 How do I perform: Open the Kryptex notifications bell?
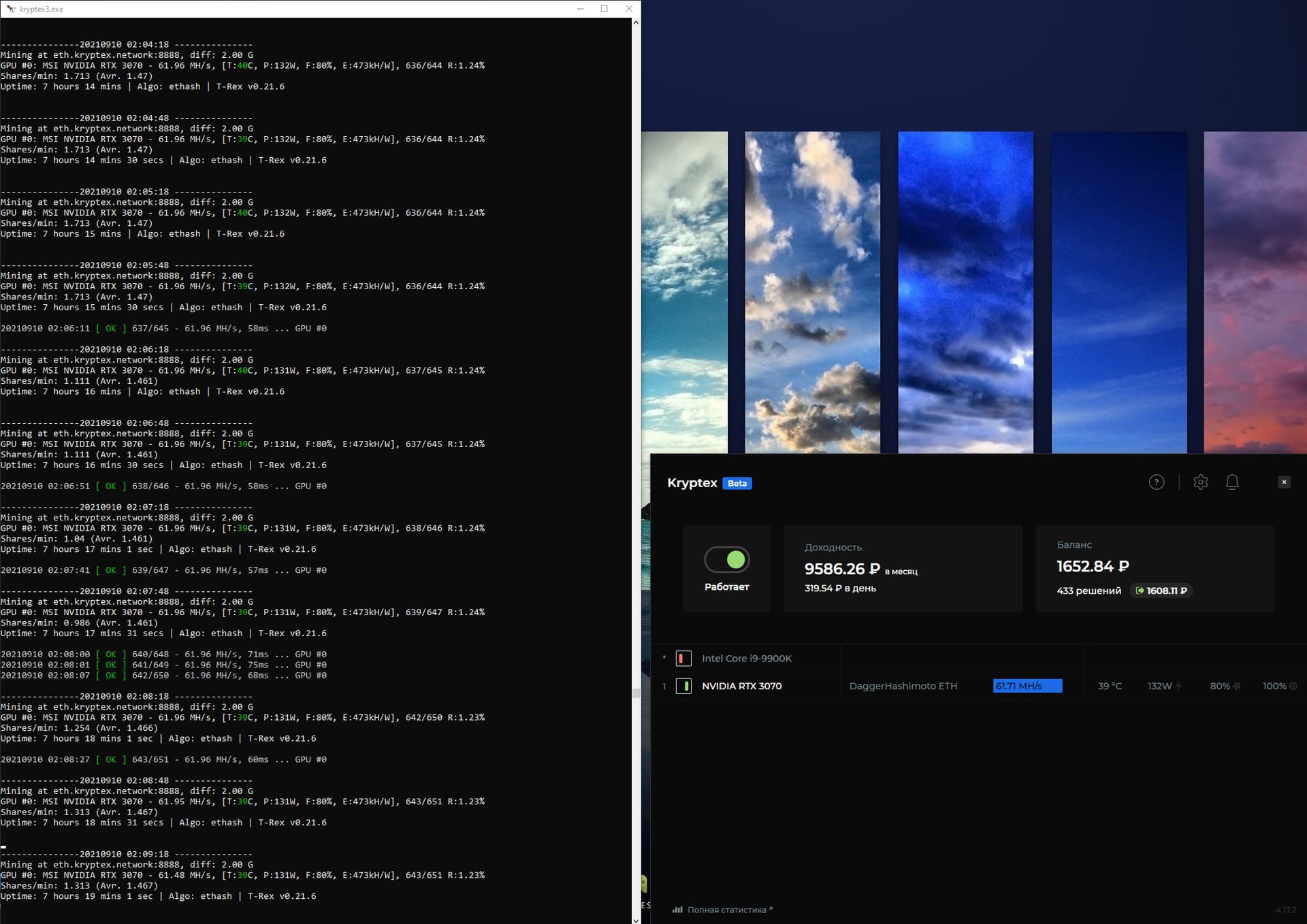tap(1232, 482)
